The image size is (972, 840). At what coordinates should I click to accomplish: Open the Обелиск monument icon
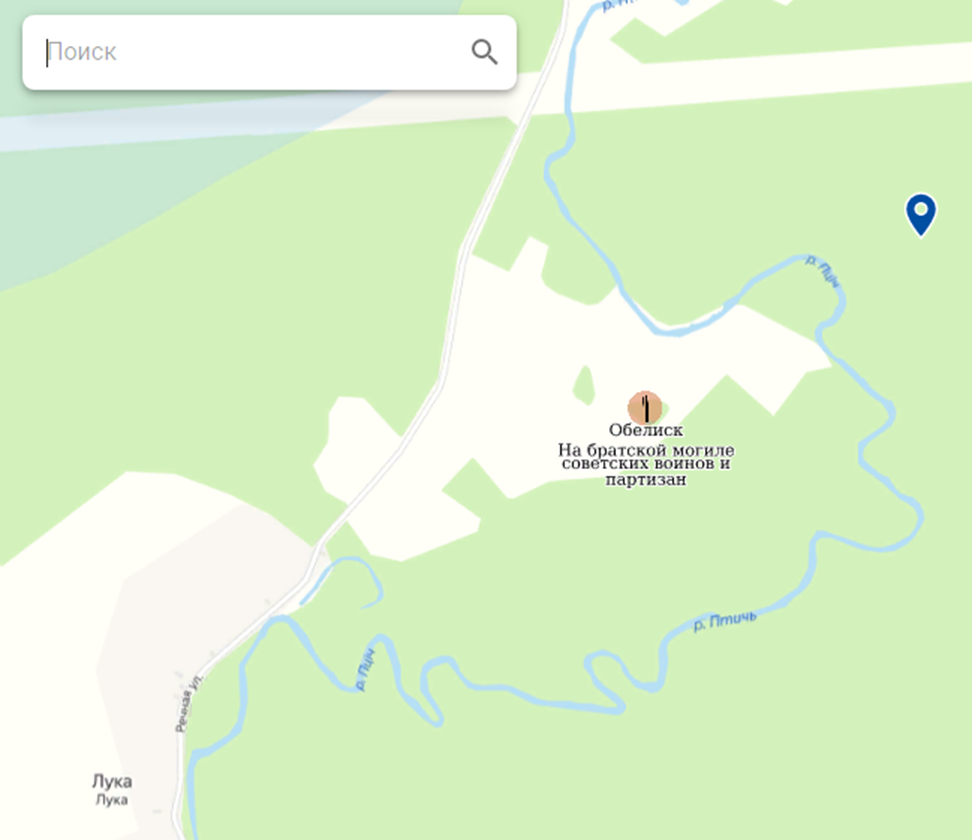pyautogui.click(x=645, y=408)
